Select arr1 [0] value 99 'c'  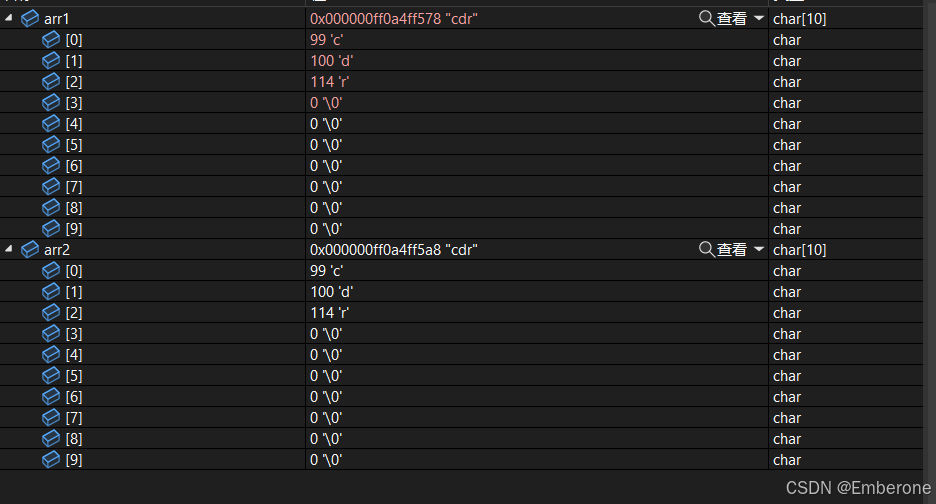click(x=327, y=40)
